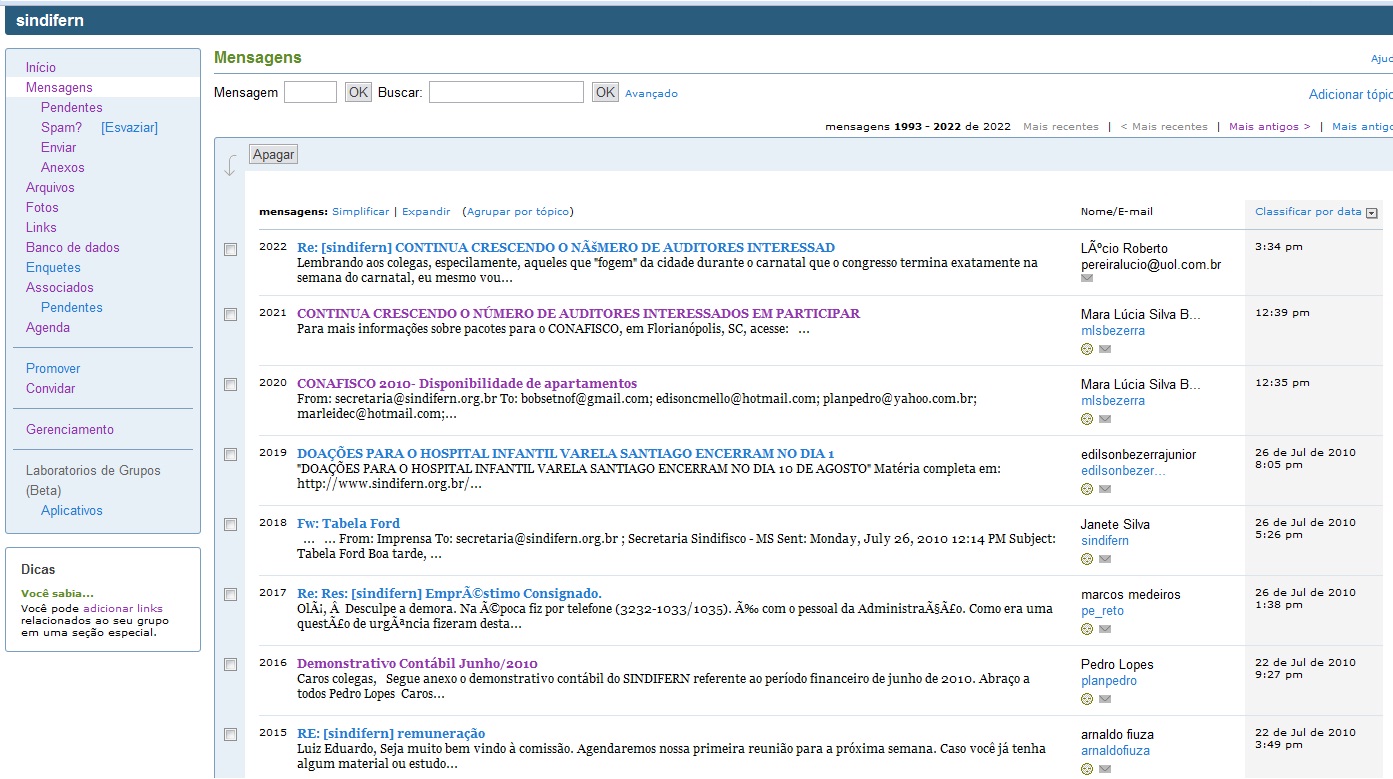Expand message previews with Expandir
Viewport: 1393px width, 779px height.
click(x=426, y=212)
